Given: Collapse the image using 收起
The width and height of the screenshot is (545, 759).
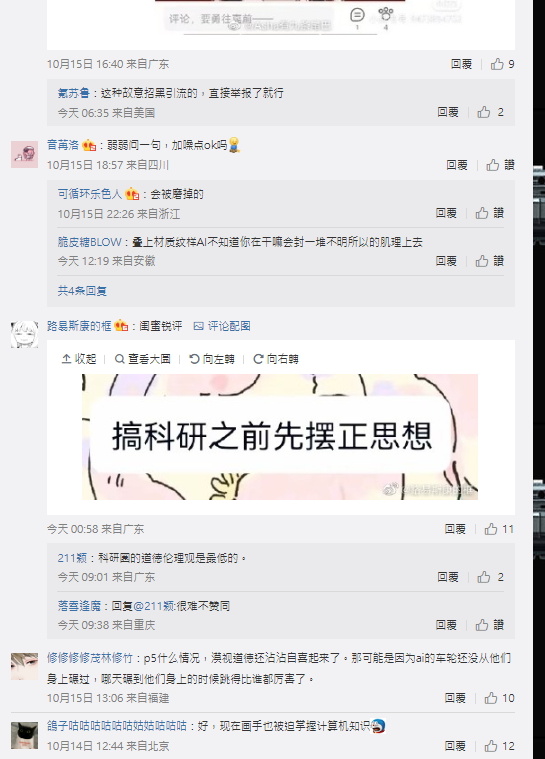Looking at the screenshot, I should point(79,359).
